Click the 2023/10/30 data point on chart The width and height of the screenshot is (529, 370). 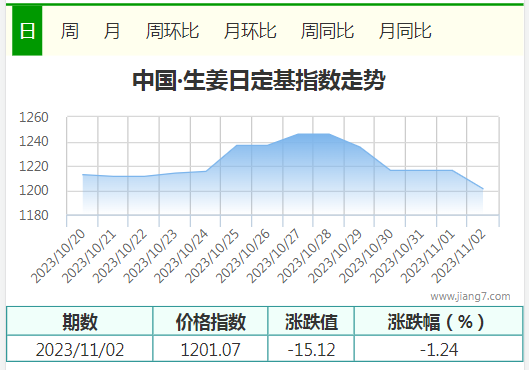pos(390,170)
